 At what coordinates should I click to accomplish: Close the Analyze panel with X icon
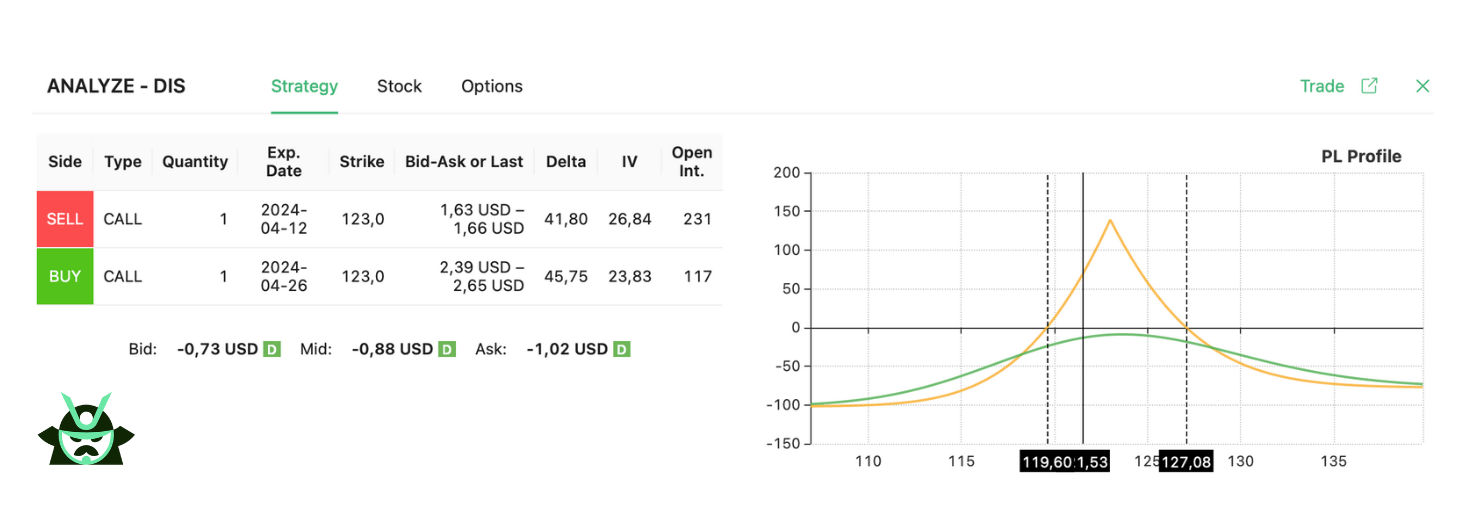tap(1423, 86)
